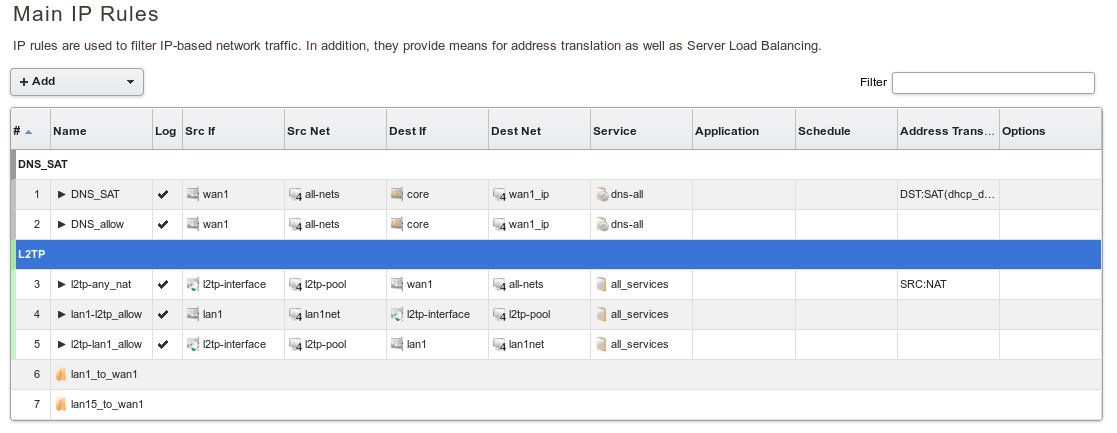Expand the lan1-l2tp_allow rule triangle
Viewport: 1117px width, 433px height.
tap(61, 314)
